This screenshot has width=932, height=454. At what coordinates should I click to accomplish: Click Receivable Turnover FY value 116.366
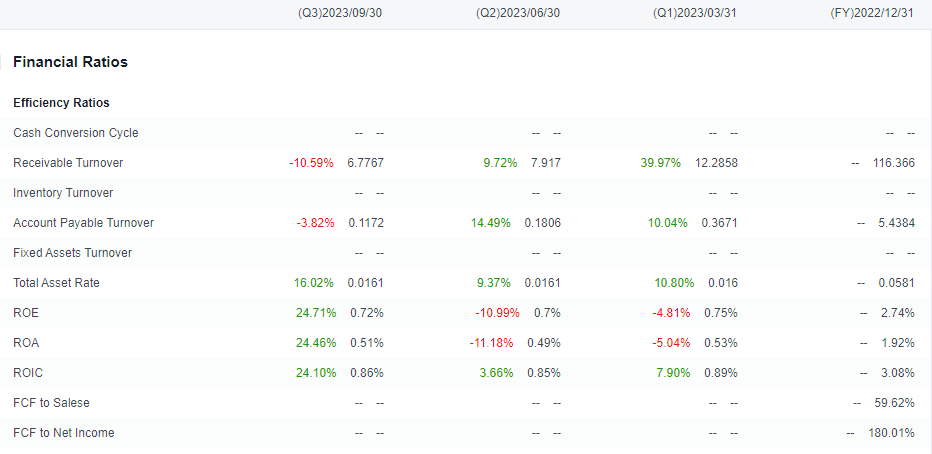click(894, 163)
